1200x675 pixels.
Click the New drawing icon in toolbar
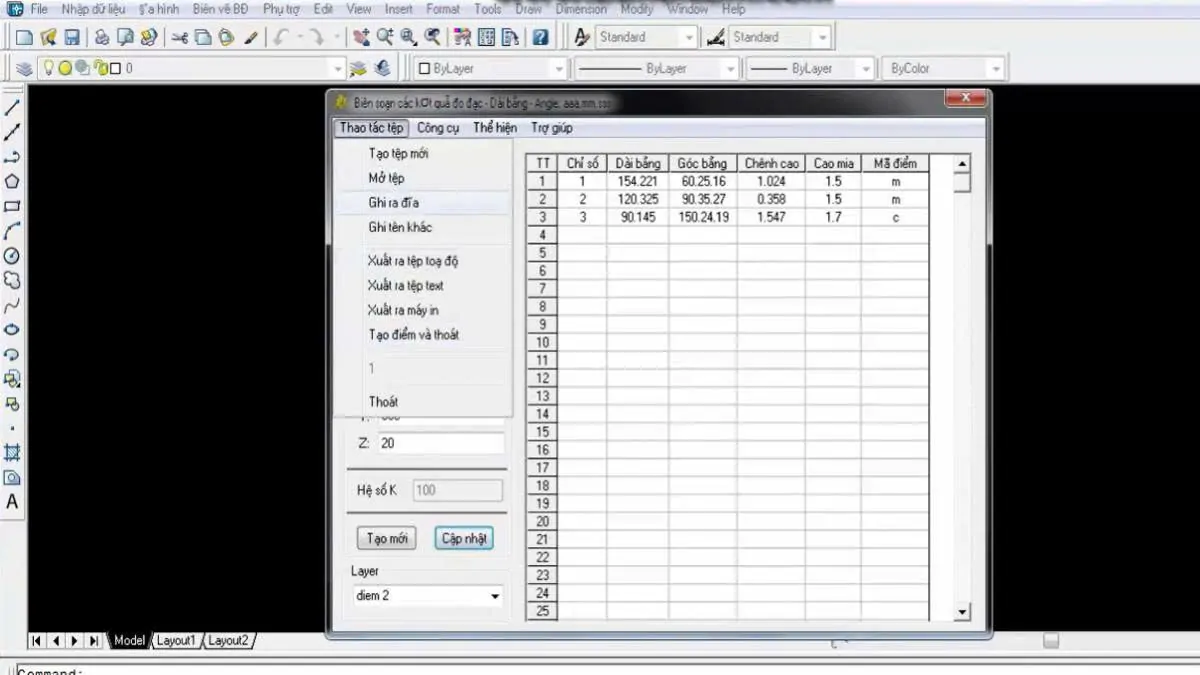click(x=25, y=38)
